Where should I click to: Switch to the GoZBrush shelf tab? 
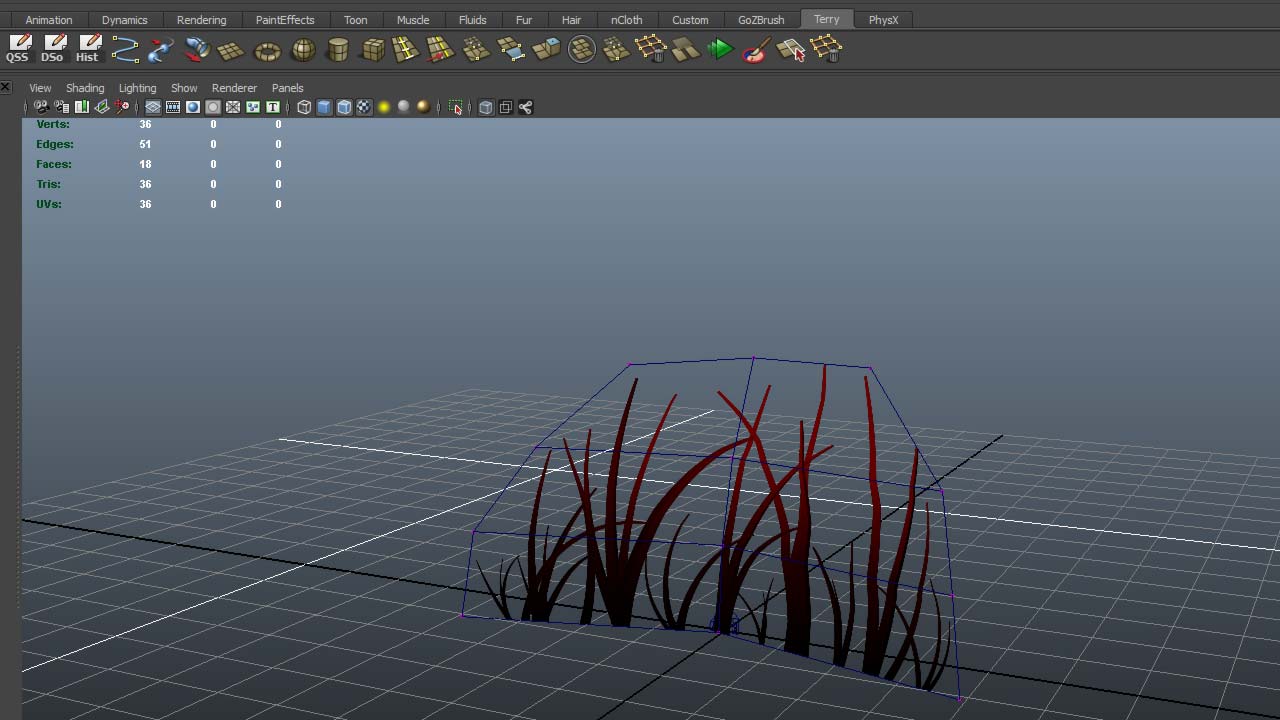[x=760, y=19]
